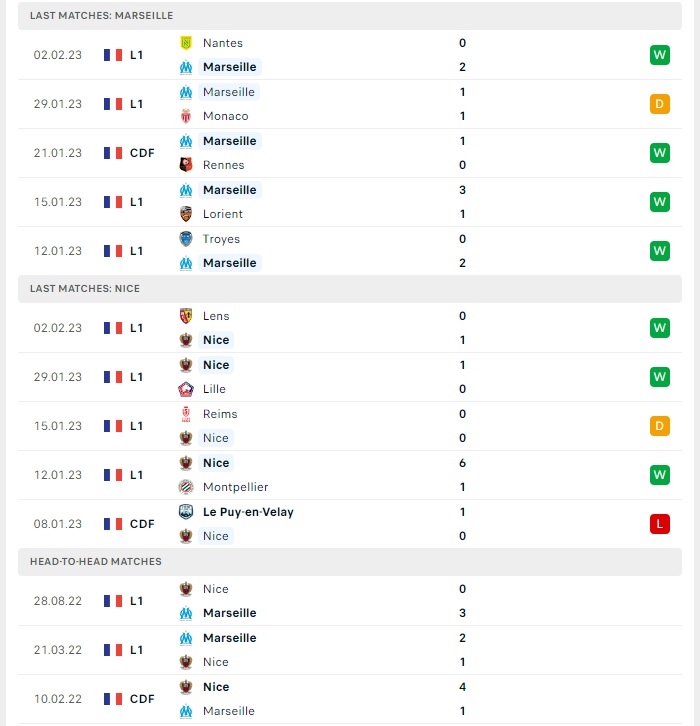Open the Marseille vs Monaco draw badge
This screenshot has width=700, height=726.
click(660, 104)
